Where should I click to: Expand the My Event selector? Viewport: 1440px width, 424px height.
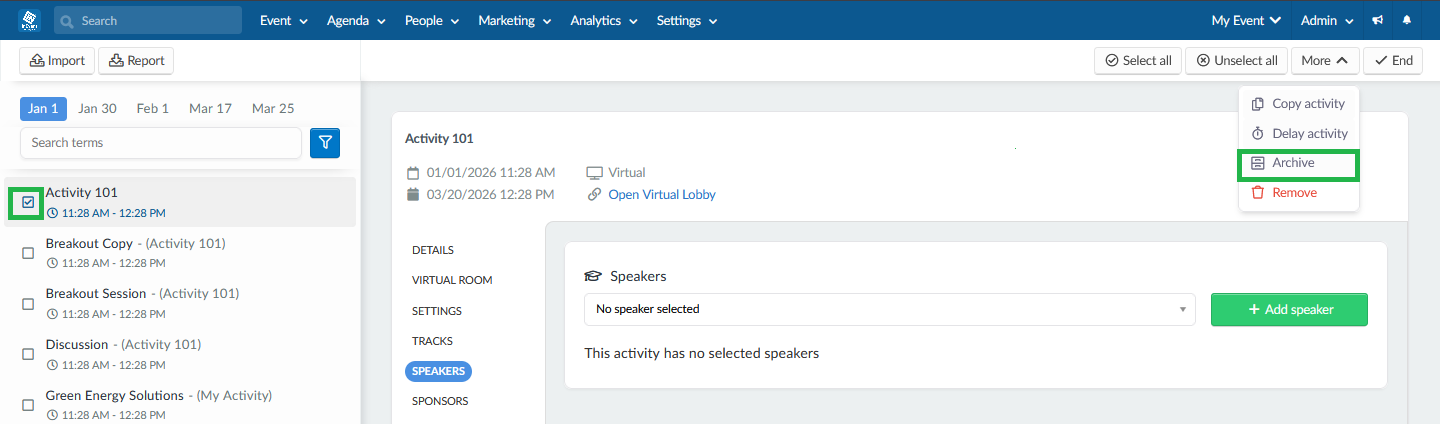tap(1246, 20)
